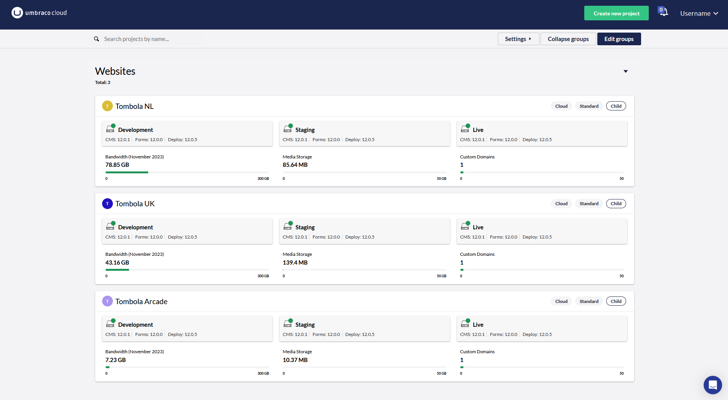
Task: Click the Child tag on Tombola NL
Action: click(616, 106)
